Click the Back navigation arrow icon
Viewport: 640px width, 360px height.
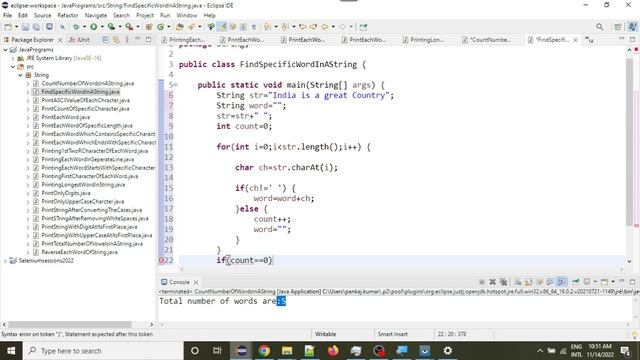point(324,27)
